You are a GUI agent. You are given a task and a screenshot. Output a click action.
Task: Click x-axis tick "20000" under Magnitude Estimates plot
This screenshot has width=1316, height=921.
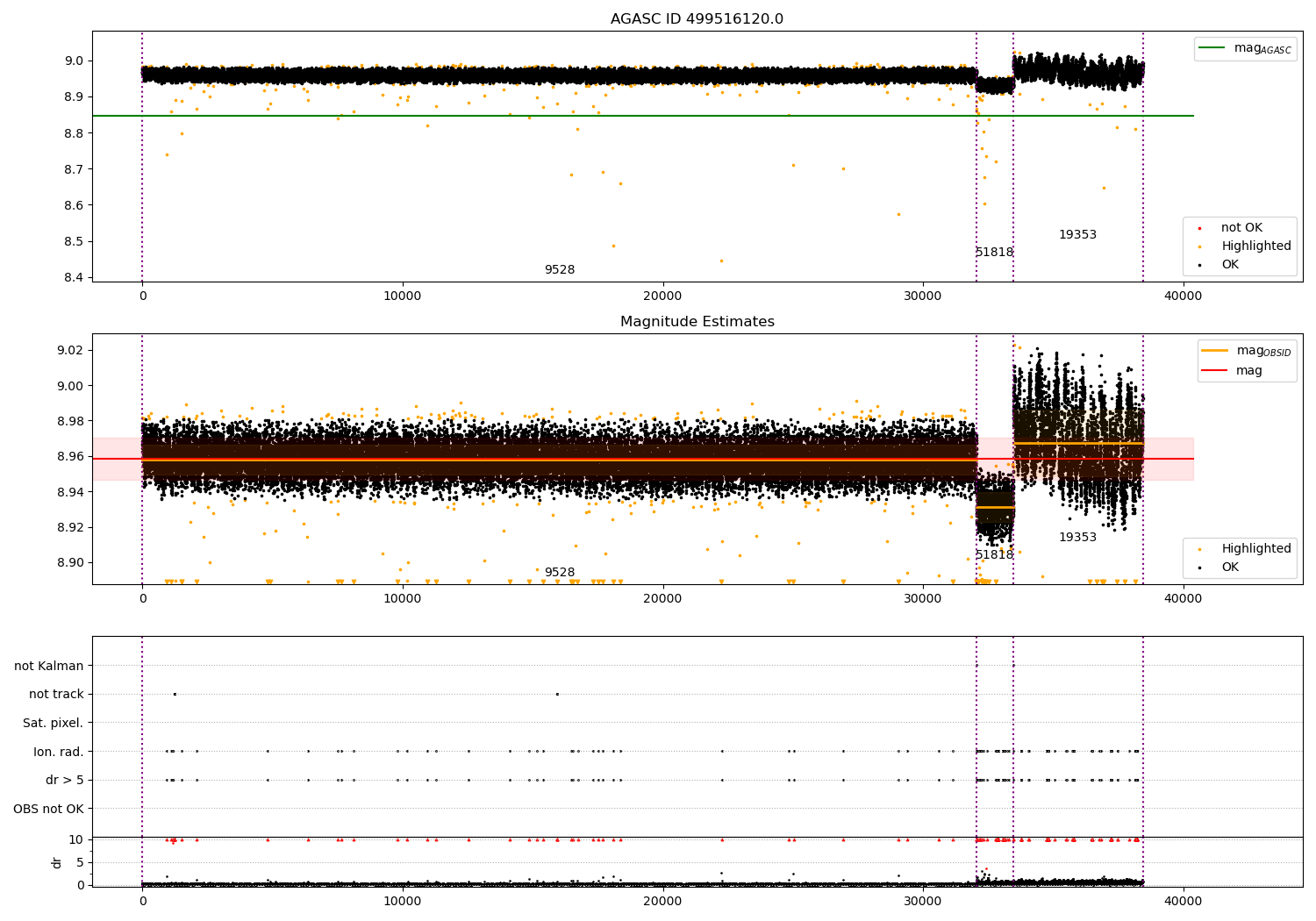coord(662,598)
